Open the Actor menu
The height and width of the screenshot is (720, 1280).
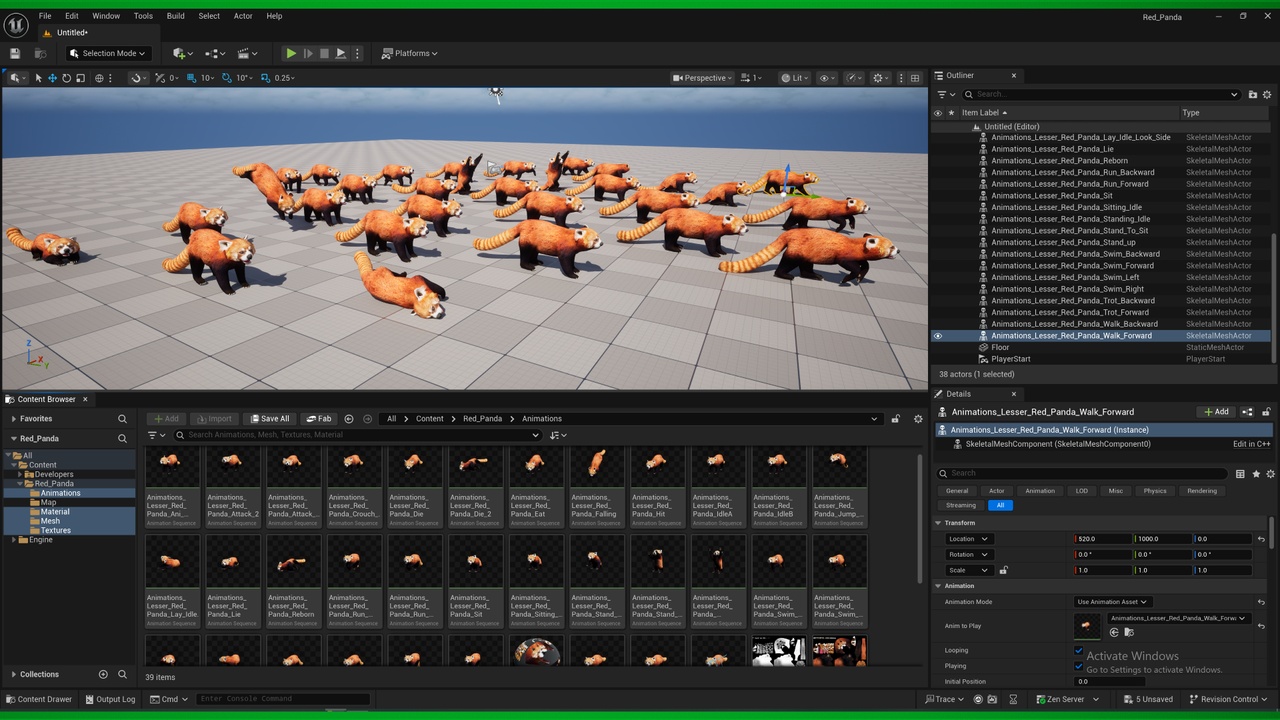pos(243,16)
